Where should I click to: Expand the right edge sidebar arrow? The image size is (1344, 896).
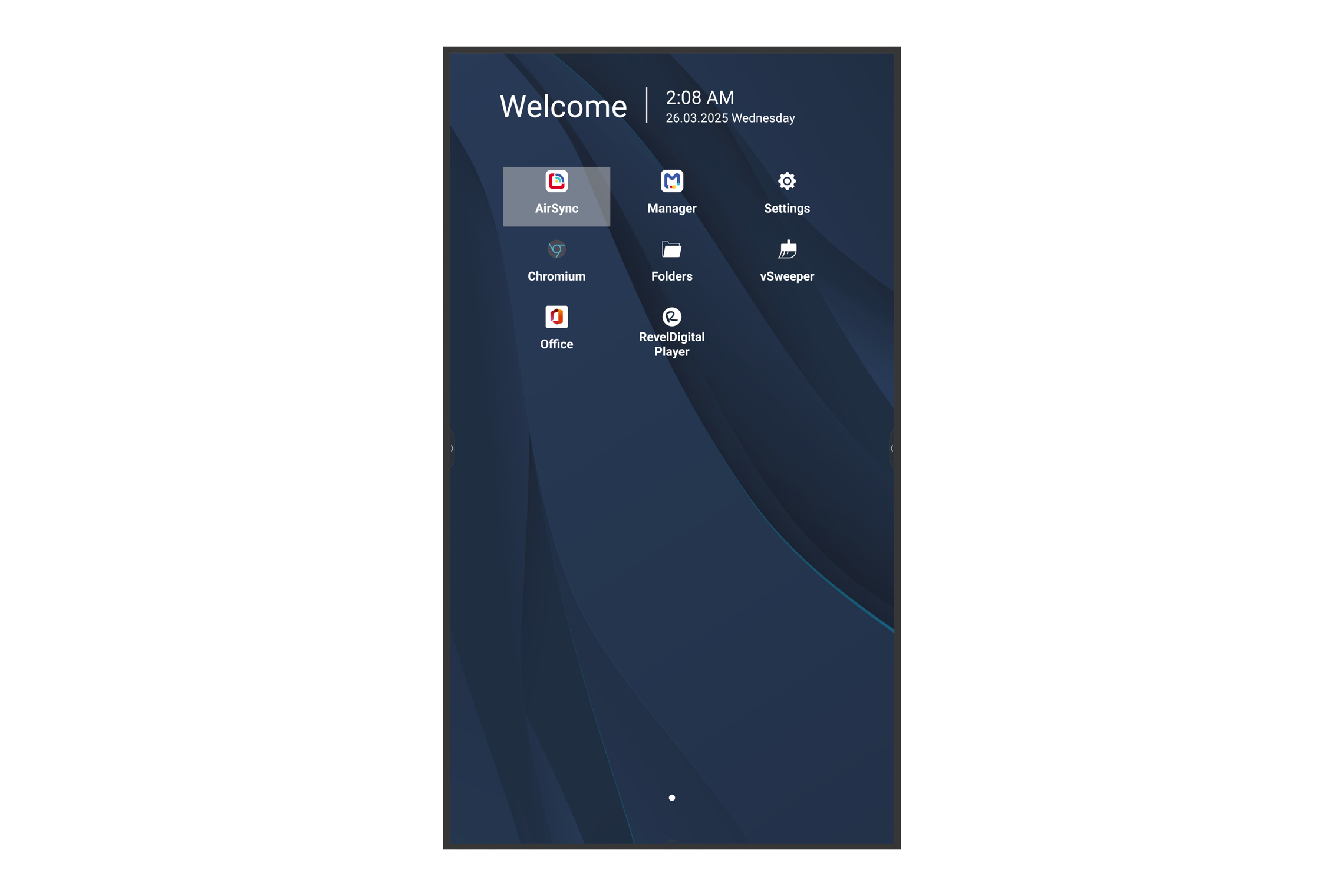pos(893,448)
